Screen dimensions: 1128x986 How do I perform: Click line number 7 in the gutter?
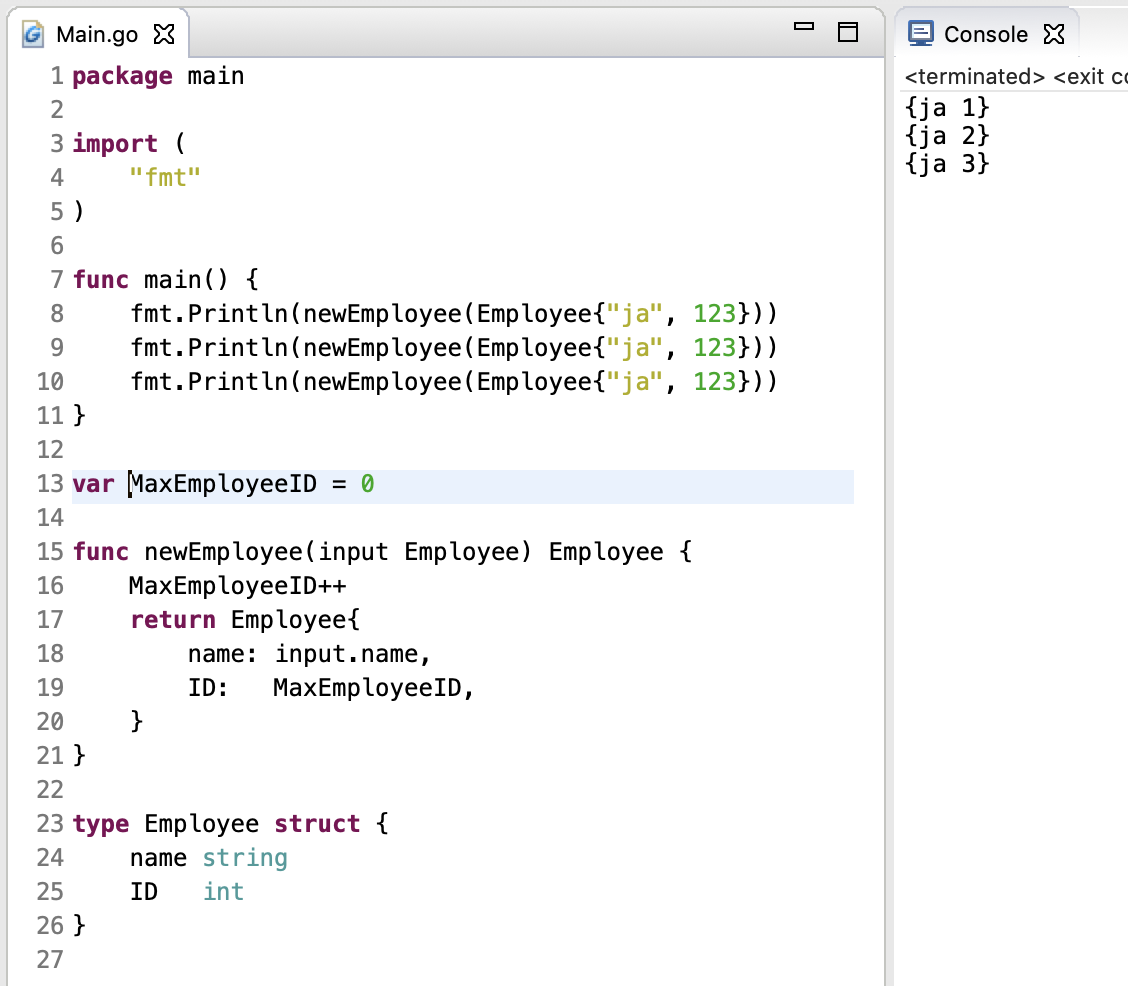pyautogui.click(x=56, y=279)
